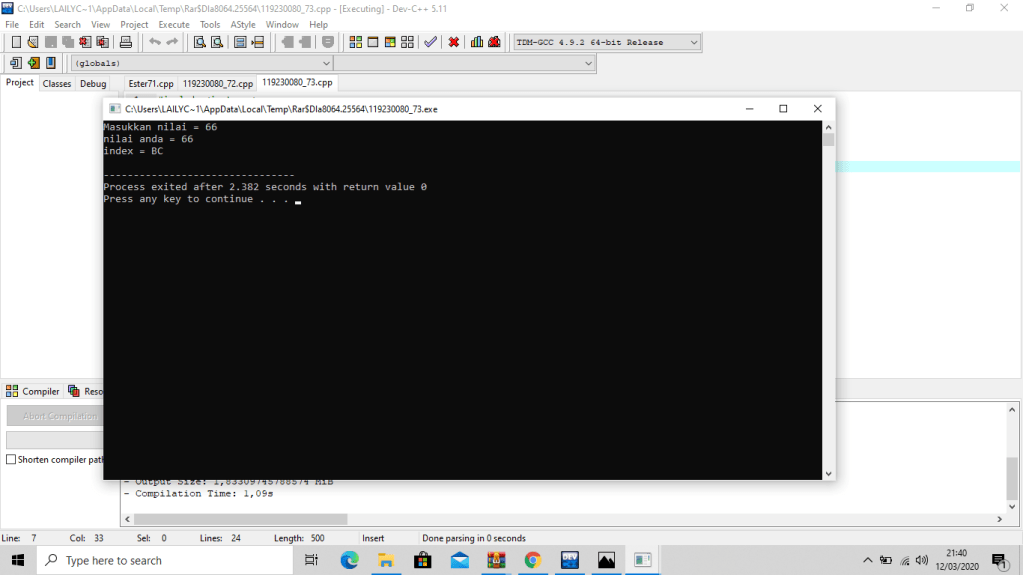Image resolution: width=1023 pixels, height=575 pixels.
Task: Open the Execute menu
Action: 174,24
